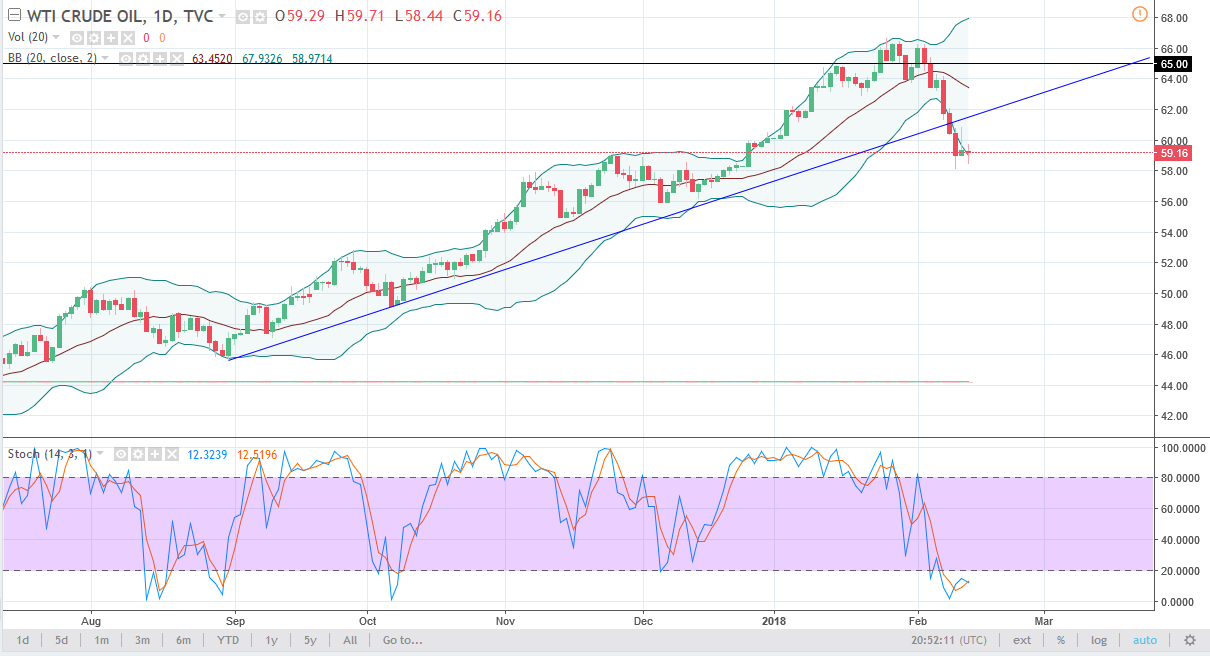Screen dimensions: 1210x656
Task: Open Vol (20) indicator settings gear
Action: pos(94,38)
